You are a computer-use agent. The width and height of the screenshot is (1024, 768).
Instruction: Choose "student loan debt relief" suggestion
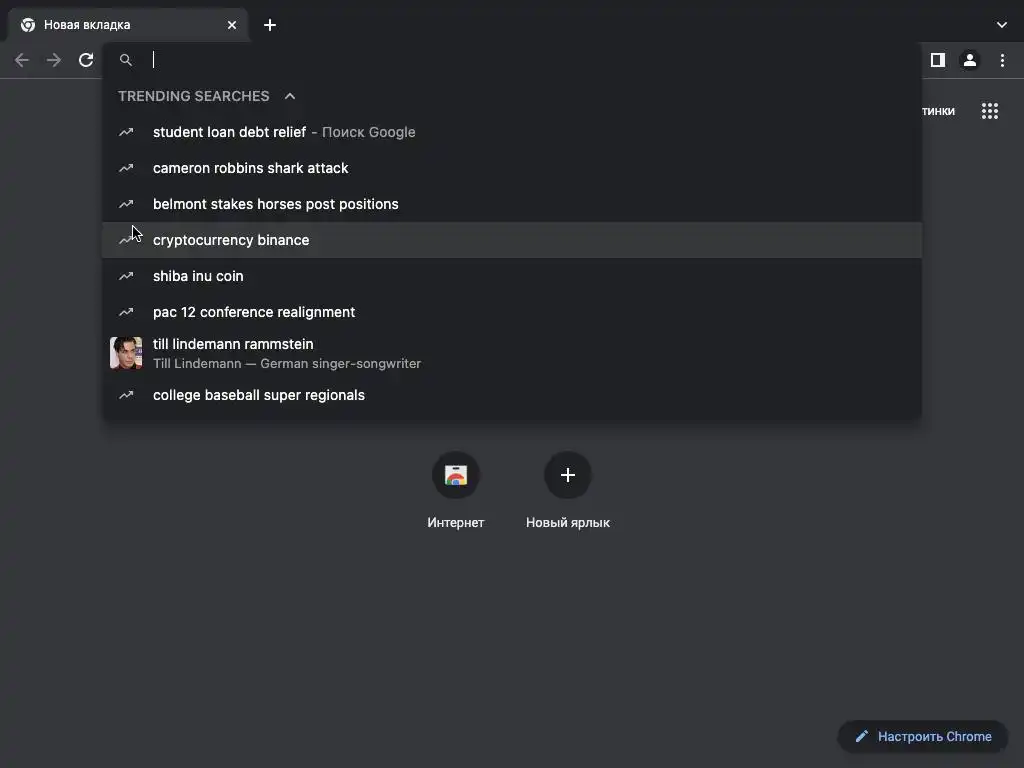pyautogui.click(x=230, y=132)
